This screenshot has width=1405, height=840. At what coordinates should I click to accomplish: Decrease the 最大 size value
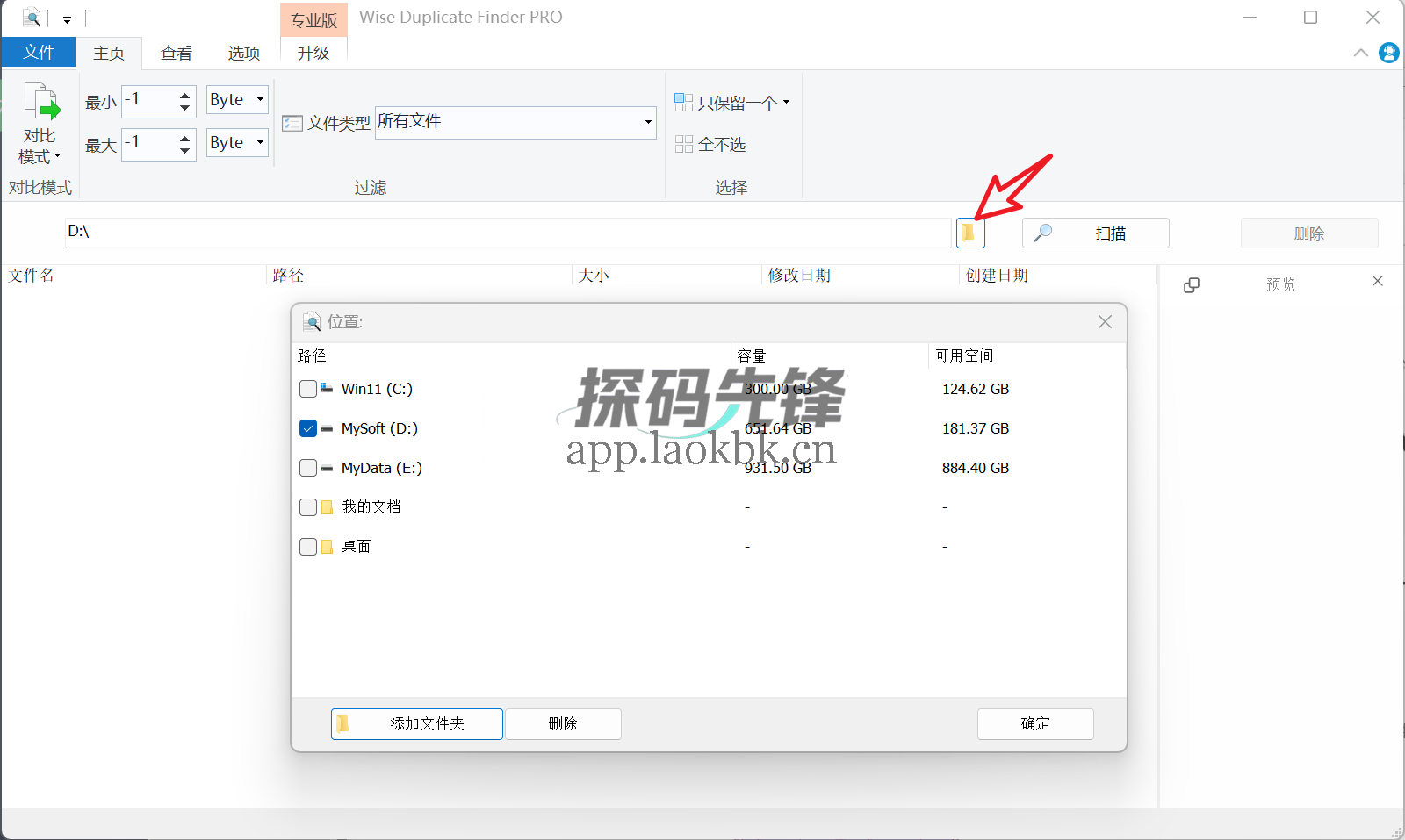click(184, 150)
